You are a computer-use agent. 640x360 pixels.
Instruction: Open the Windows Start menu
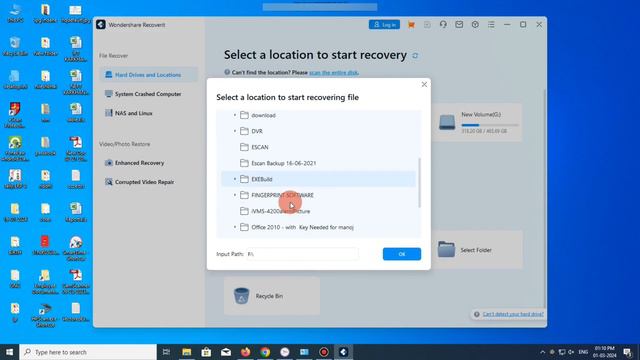9,352
